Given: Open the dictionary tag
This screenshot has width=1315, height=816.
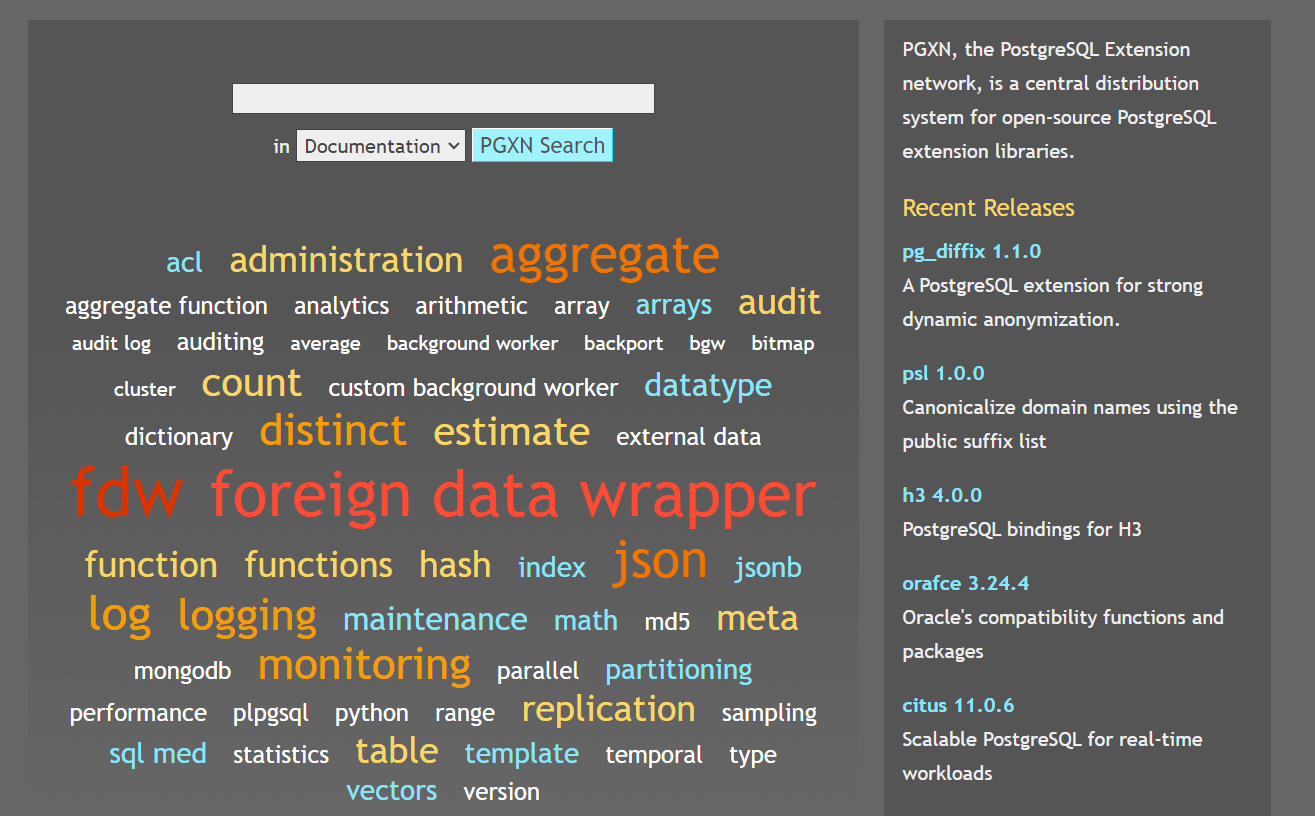Looking at the screenshot, I should tap(178, 437).
